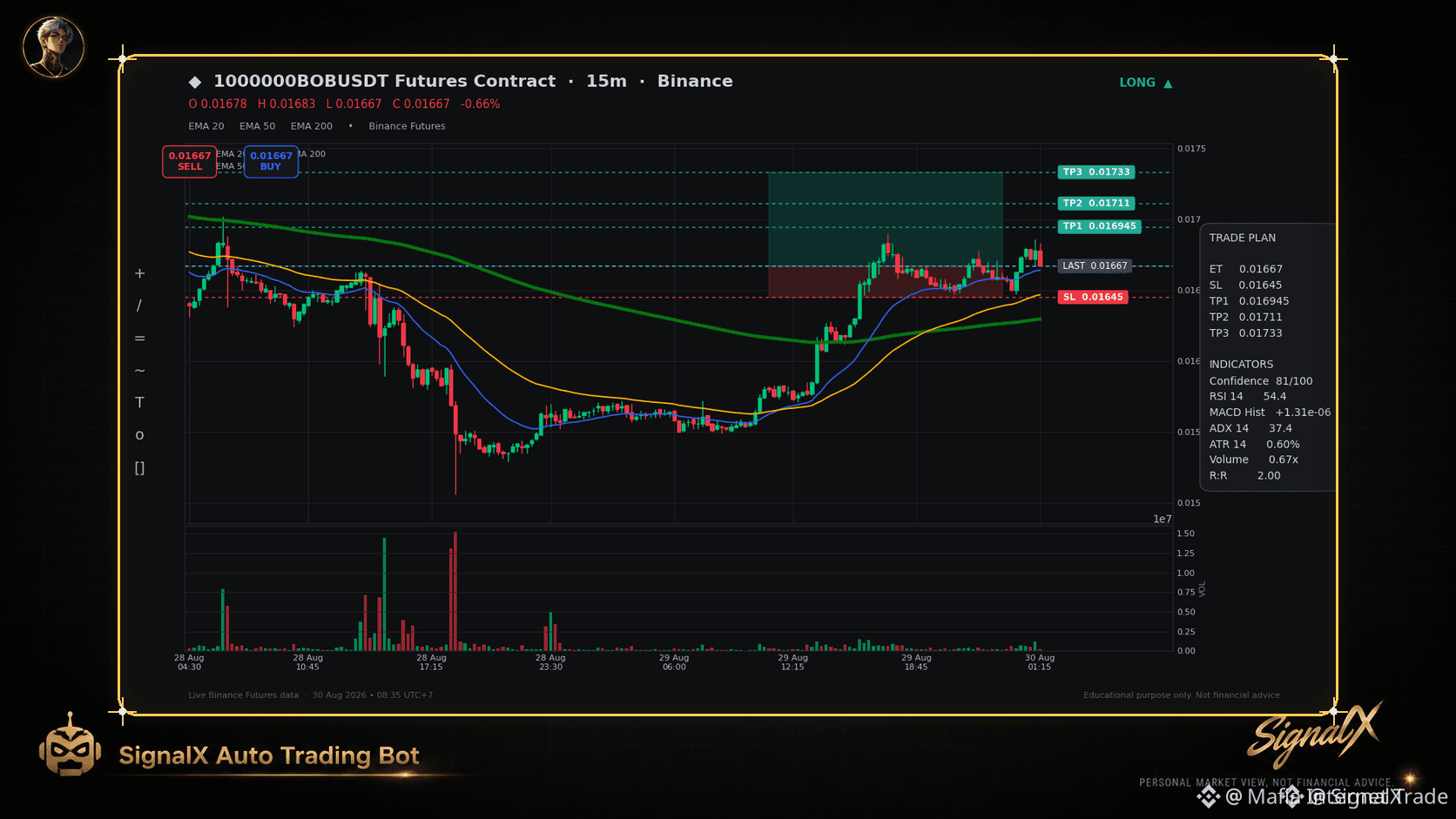The image size is (1456, 819).
Task: Click the 28 Aug 23:30 time axis label
Action: click(550, 662)
